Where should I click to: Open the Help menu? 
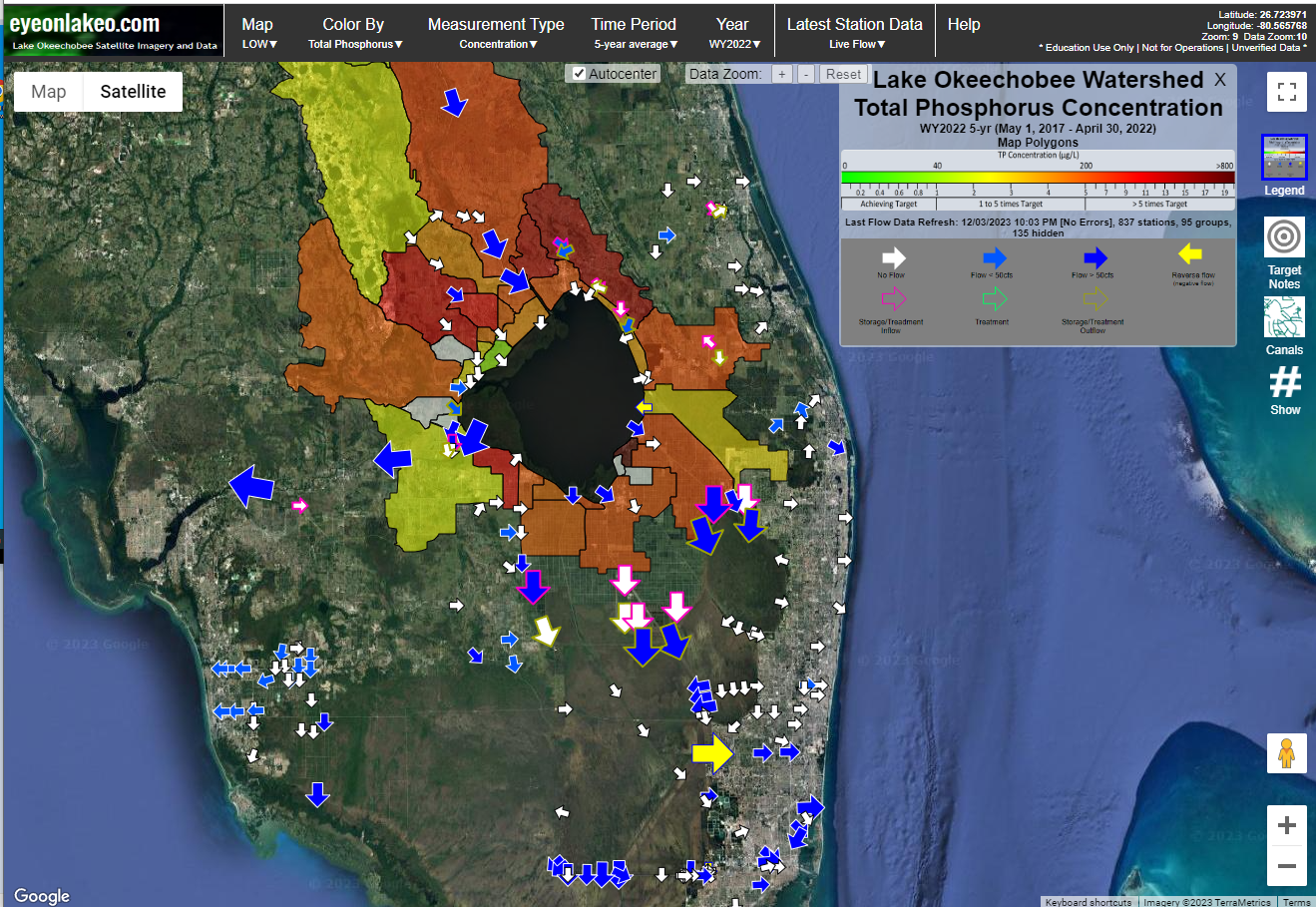click(x=964, y=25)
